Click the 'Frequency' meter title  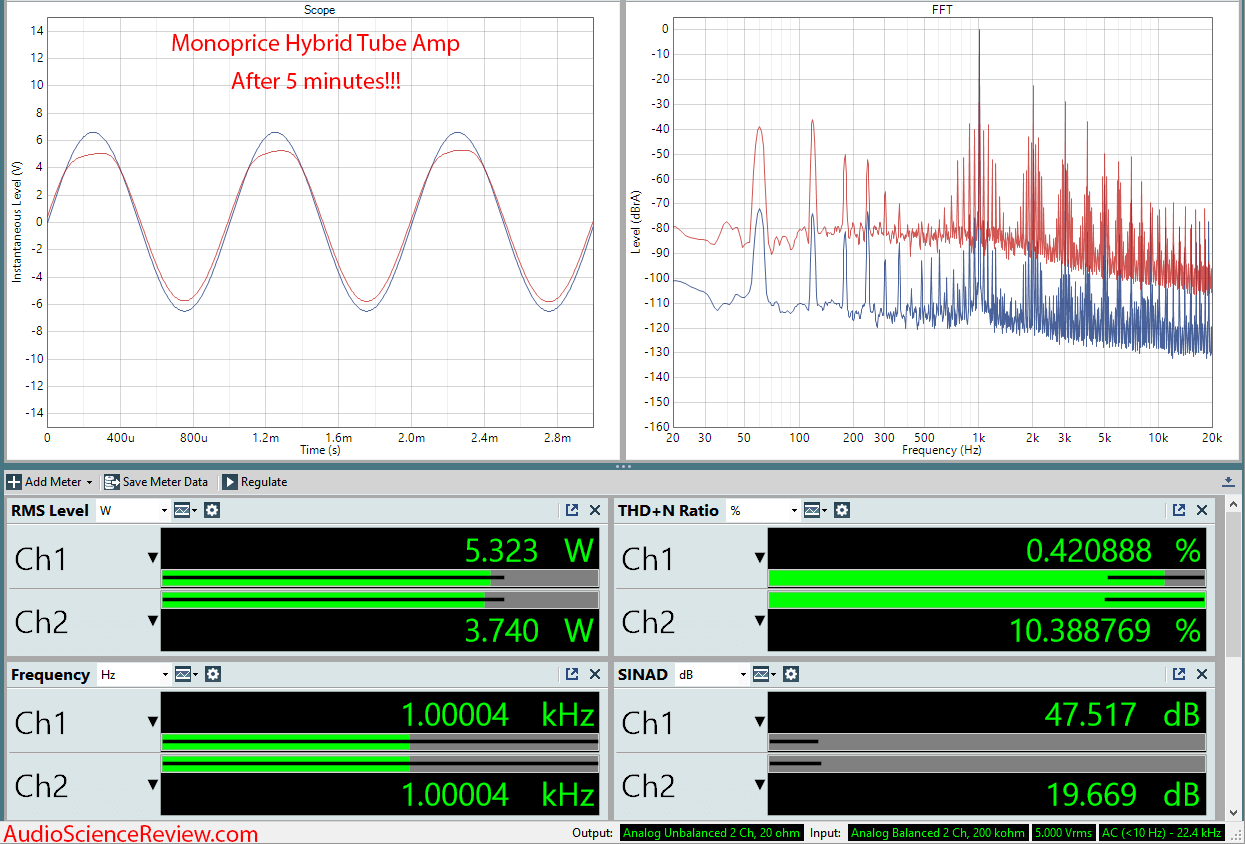[x=50, y=675]
